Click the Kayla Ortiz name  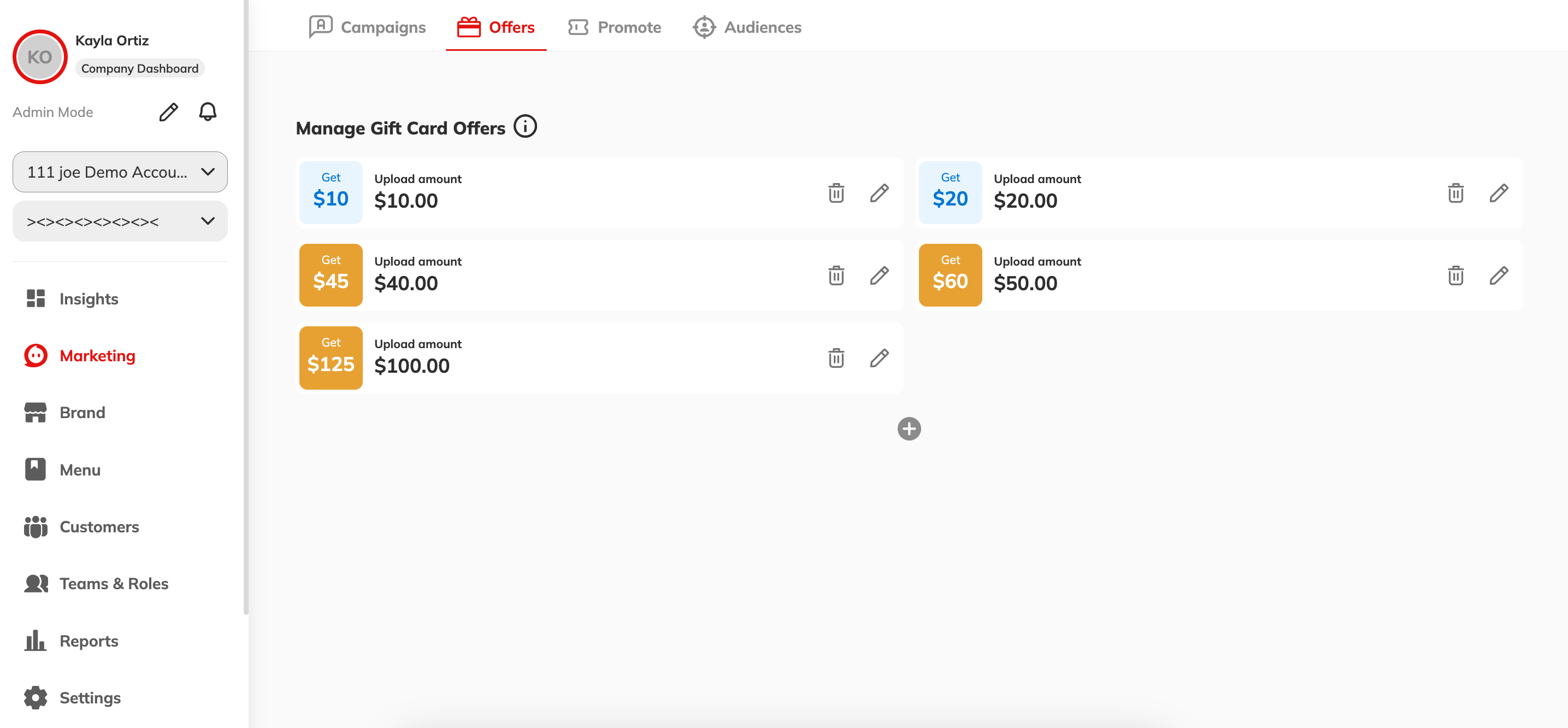coord(112,40)
